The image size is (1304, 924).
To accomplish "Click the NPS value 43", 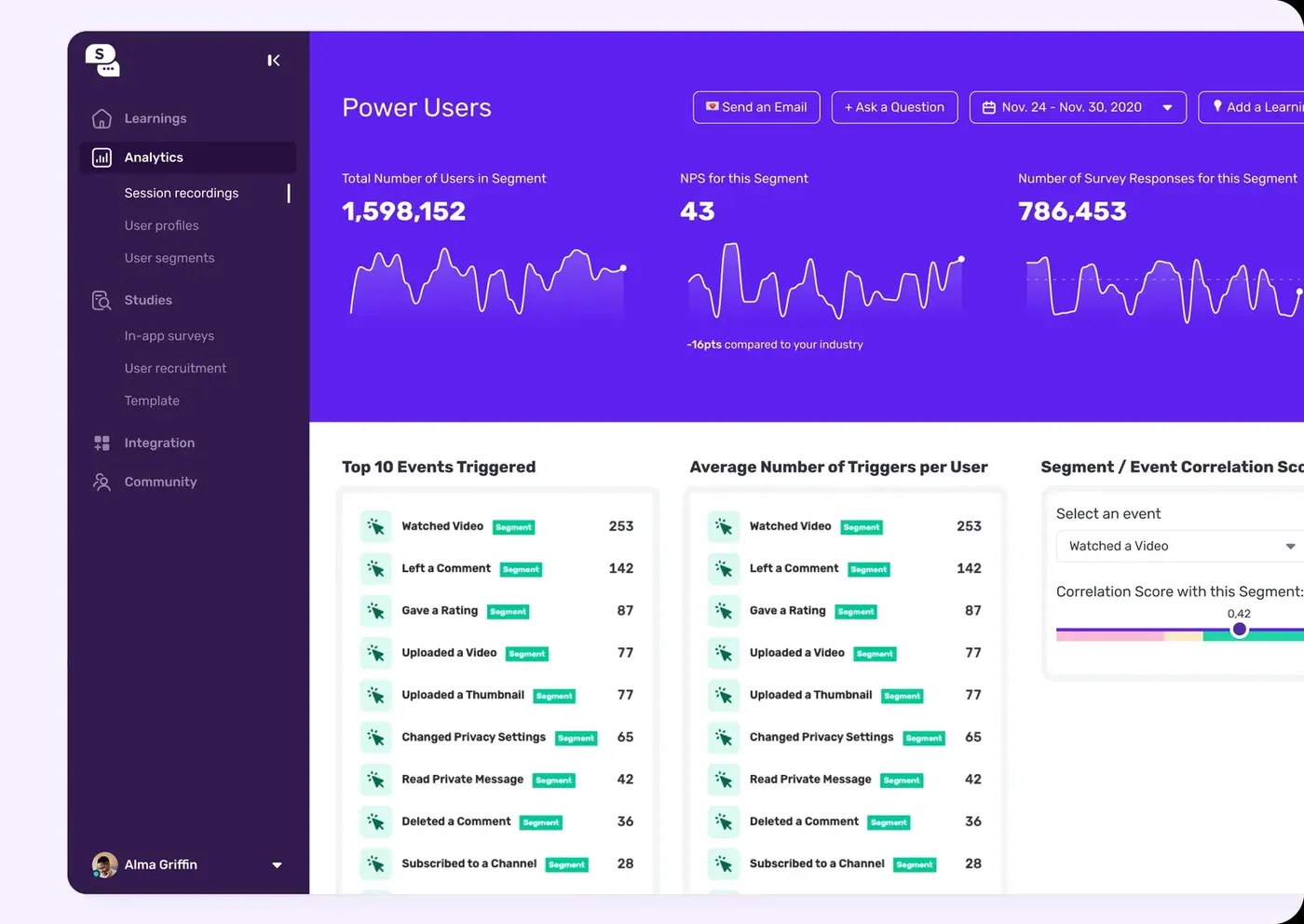I will [x=697, y=212].
